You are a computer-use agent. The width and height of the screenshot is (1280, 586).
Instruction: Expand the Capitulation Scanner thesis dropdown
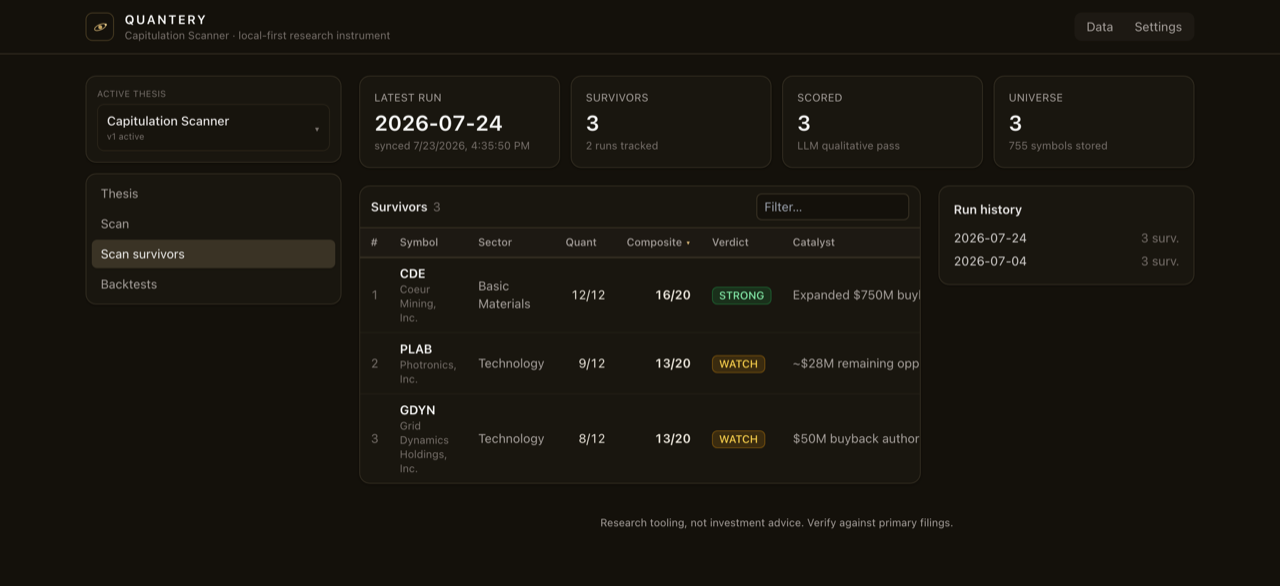tap(213, 128)
